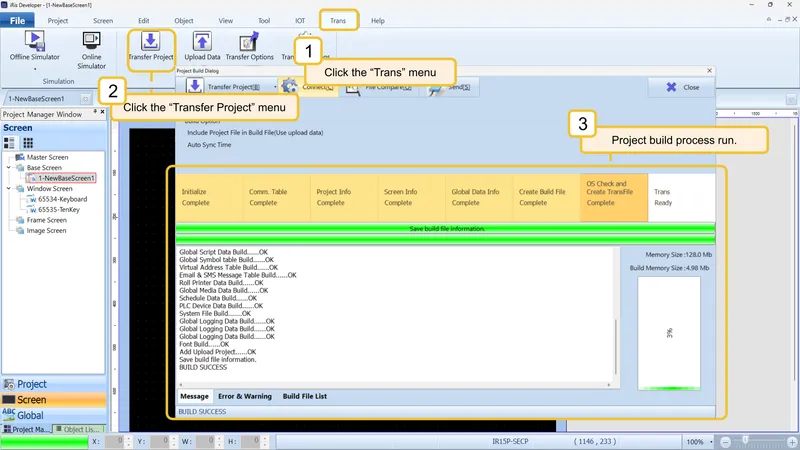Open the Tool ribbon tab

pos(264,21)
